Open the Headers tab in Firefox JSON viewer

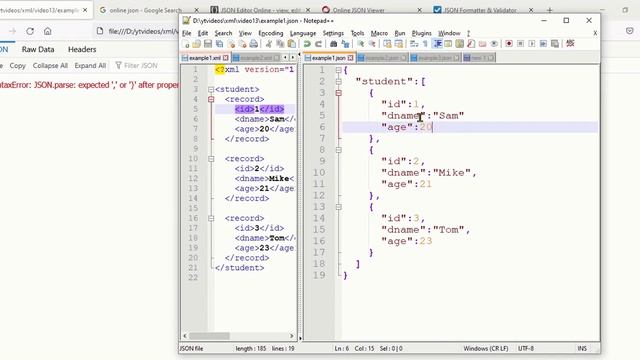point(82,49)
